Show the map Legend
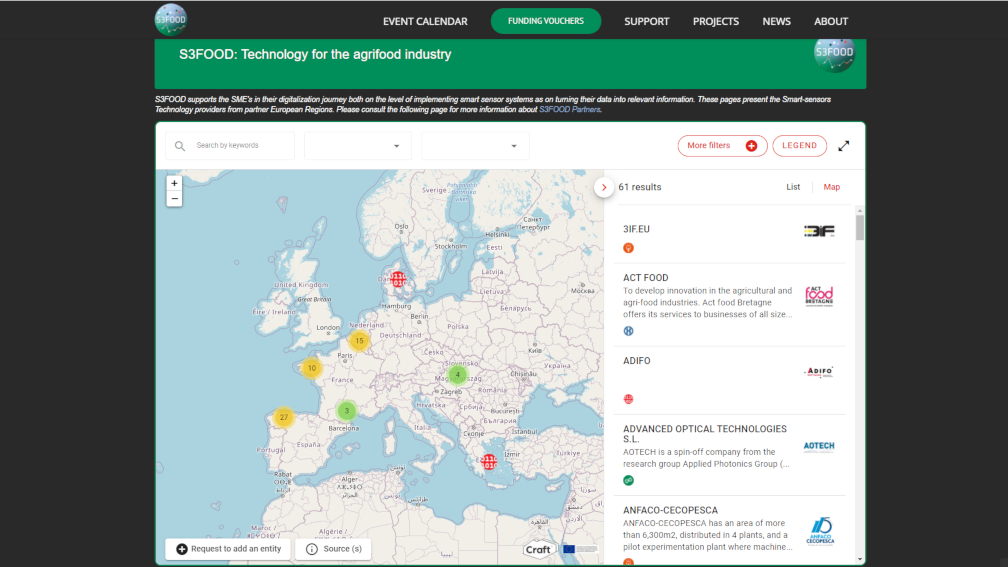Screen dimensions: 1008x567 [x=799, y=146]
